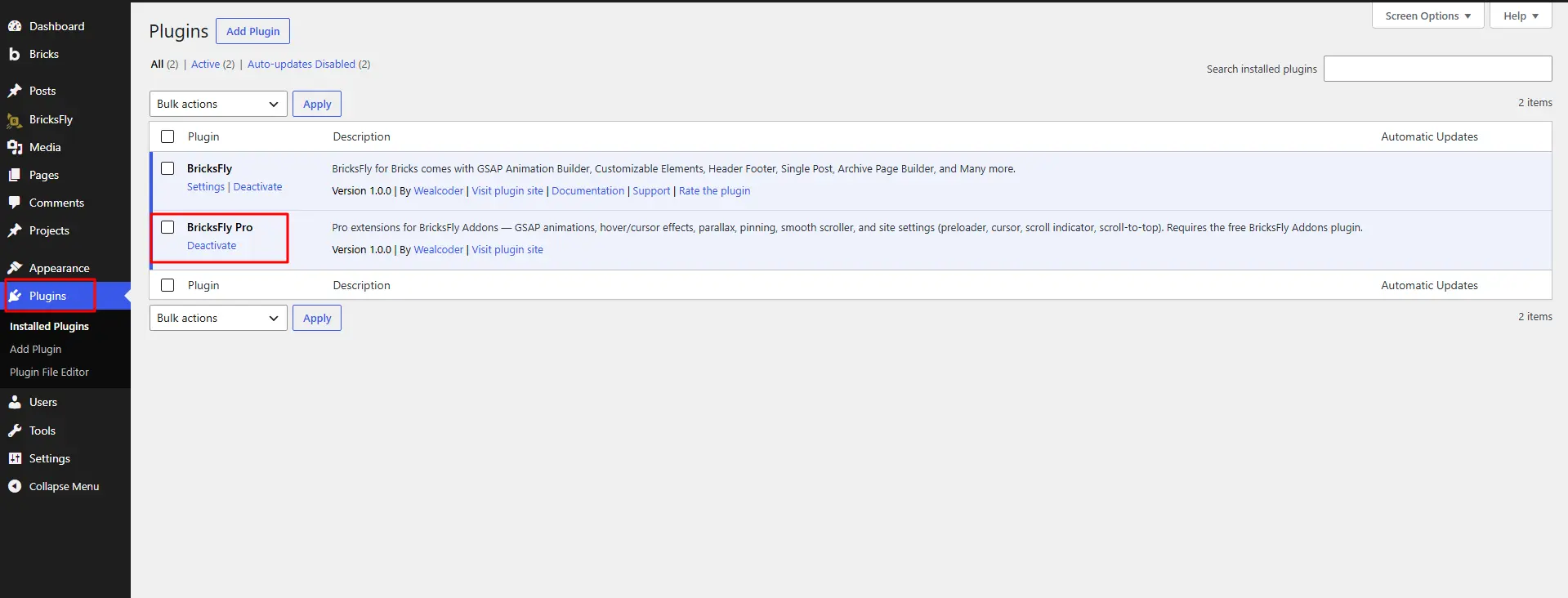Click the Comments speech bubble icon
1568x598 pixels.
tap(15, 203)
